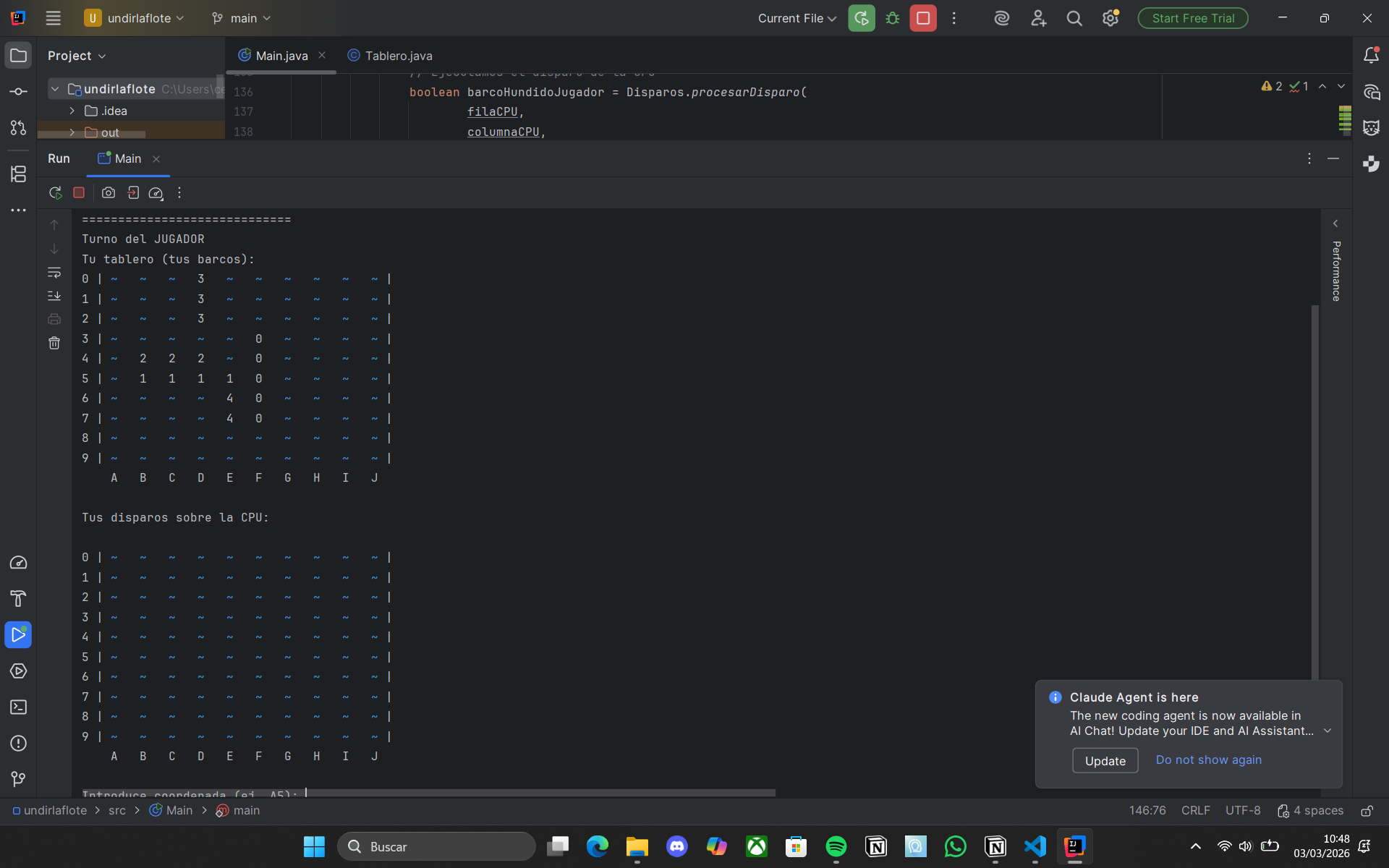Screen dimensions: 1389x868
Task: Open the main branch dropdown
Action: [242, 19]
